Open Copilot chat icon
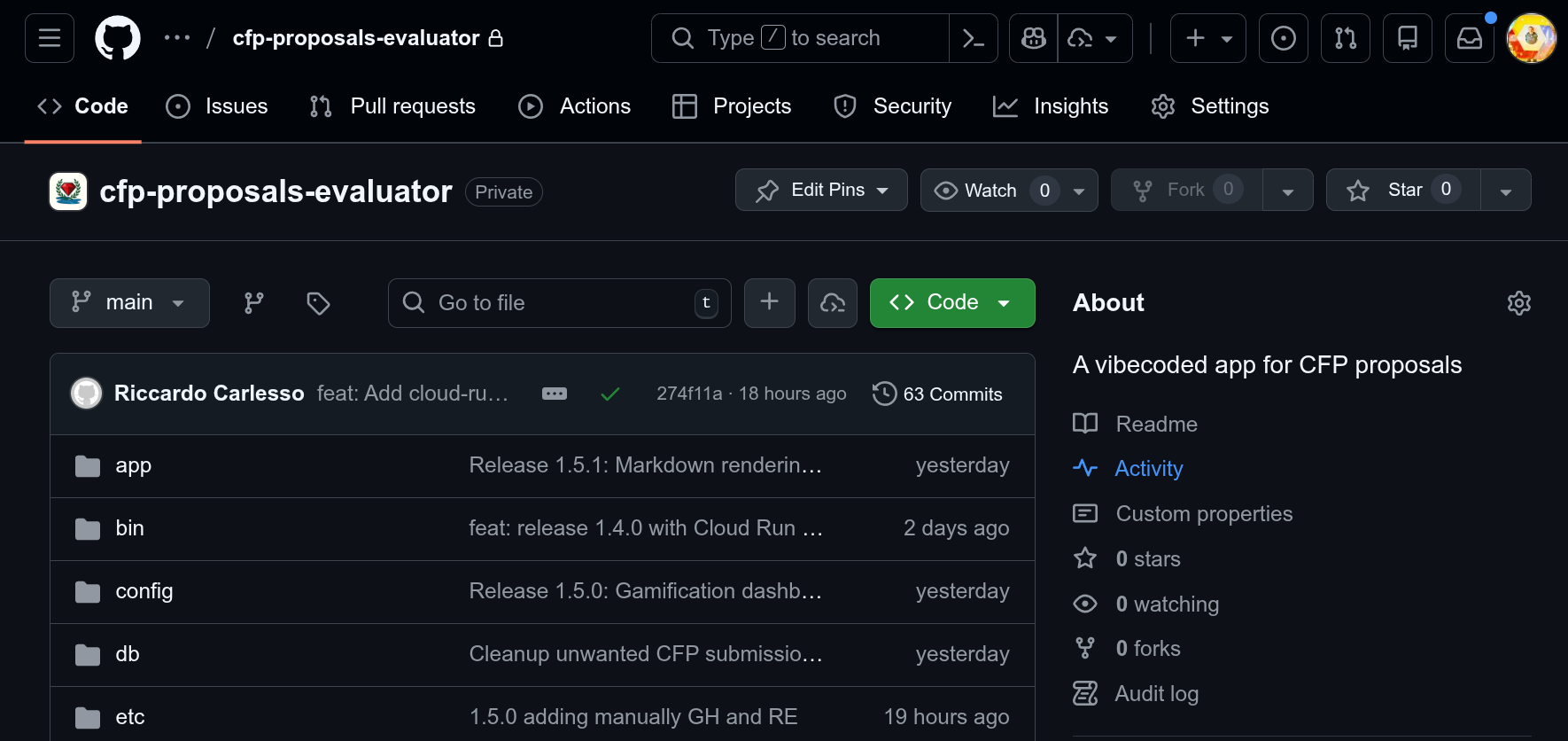The image size is (1568, 741). (x=1033, y=38)
